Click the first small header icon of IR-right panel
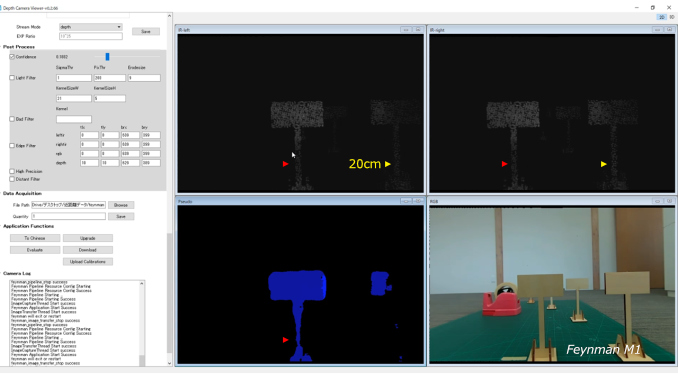Image resolution: width=678 pixels, height=381 pixels. (657, 30)
